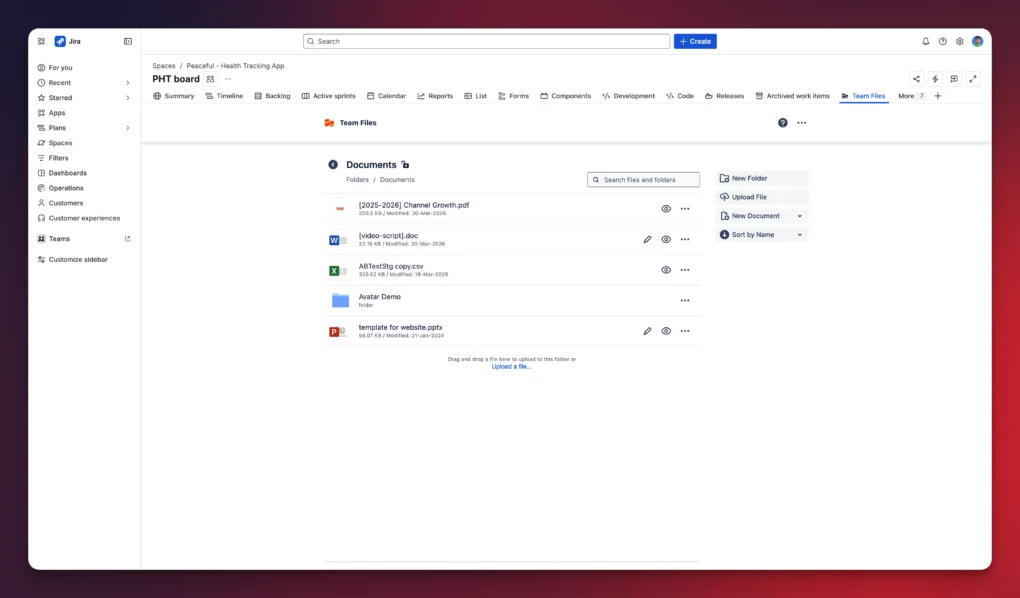Click Folders in the Documents breadcrumb
This screenshot has width=1020, height=598.
tap(357, 180)
